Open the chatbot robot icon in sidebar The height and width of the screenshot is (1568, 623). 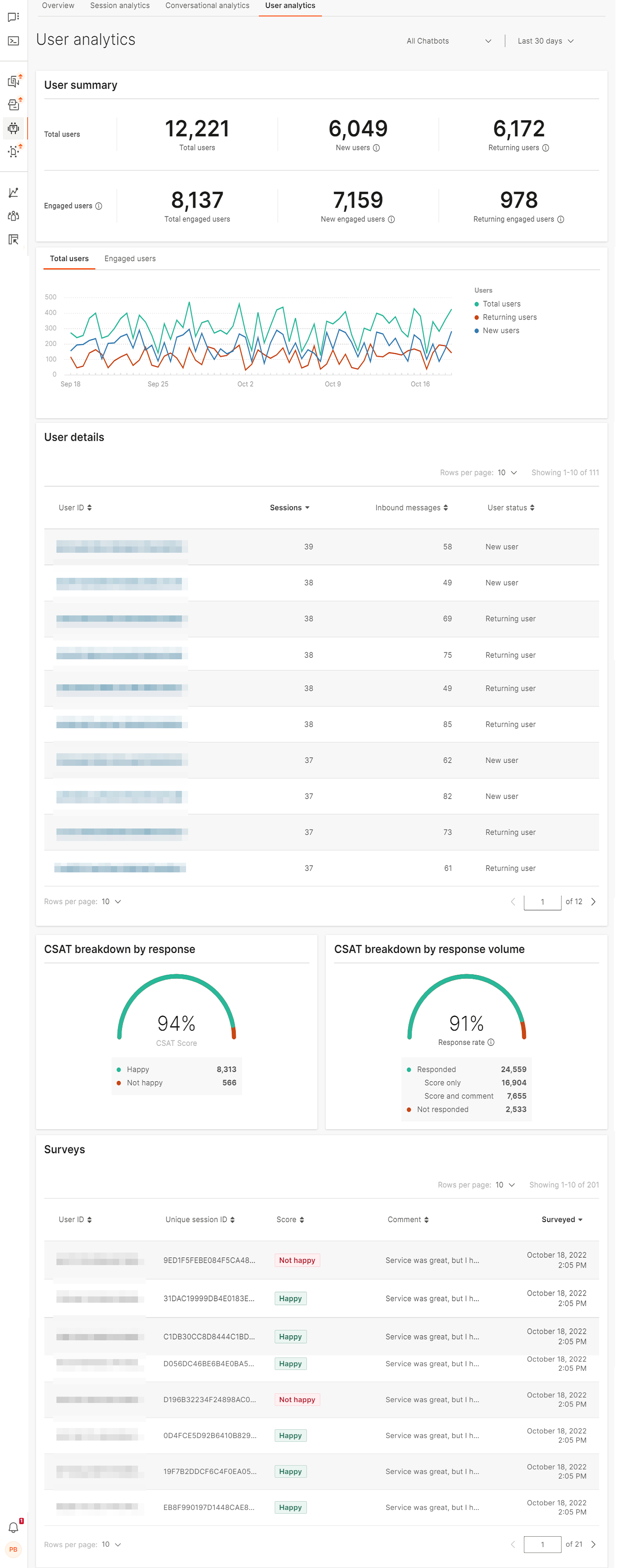coord(13,128)
